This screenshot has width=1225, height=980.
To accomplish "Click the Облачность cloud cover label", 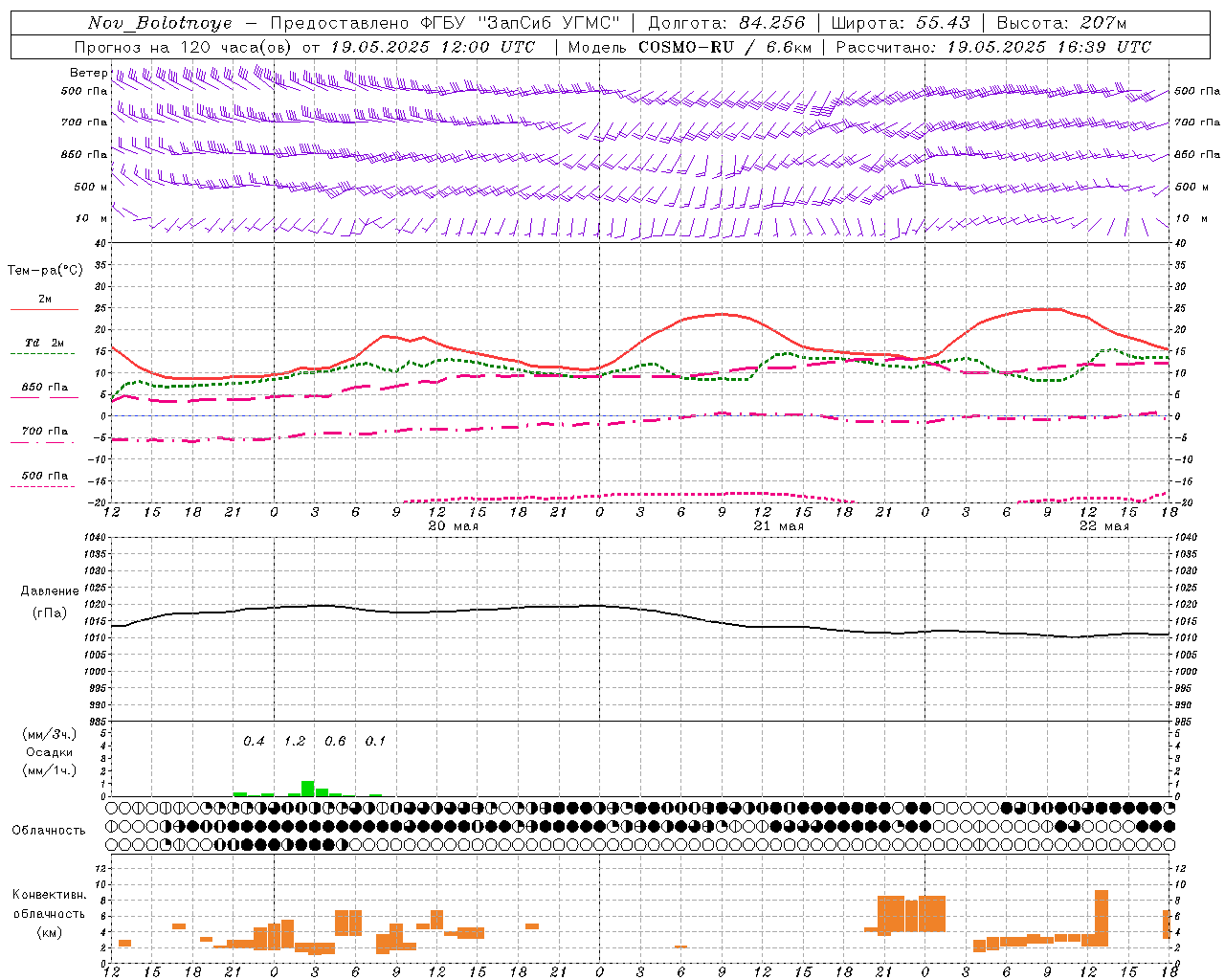I will [49, 830].
